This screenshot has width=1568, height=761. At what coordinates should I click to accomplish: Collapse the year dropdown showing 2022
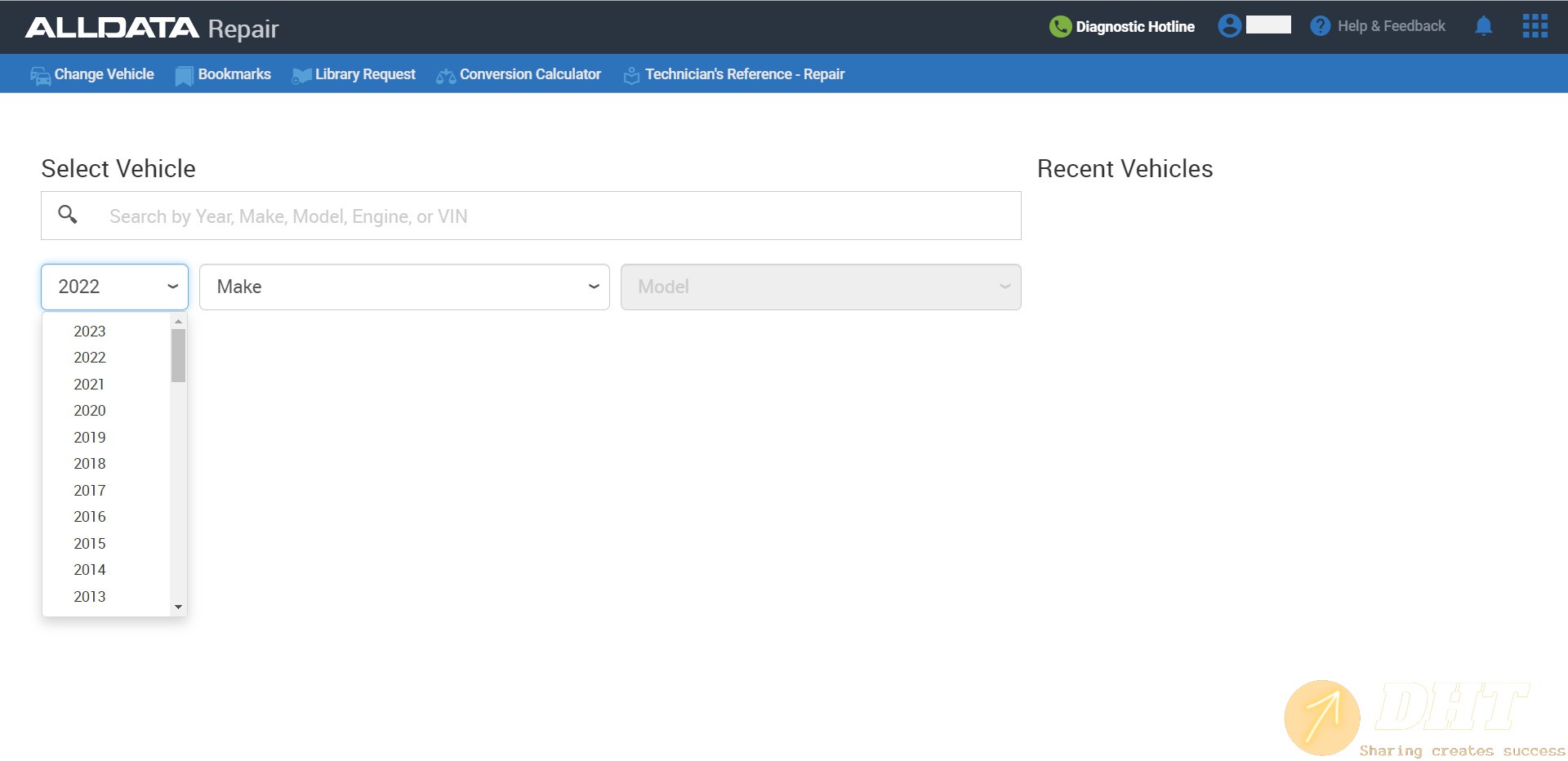coord(114,287)
